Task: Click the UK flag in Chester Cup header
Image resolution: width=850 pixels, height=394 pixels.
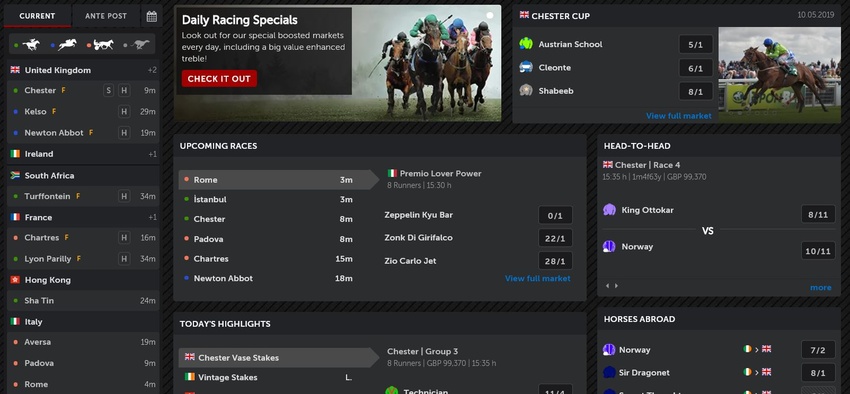Action: pos(524,15)
